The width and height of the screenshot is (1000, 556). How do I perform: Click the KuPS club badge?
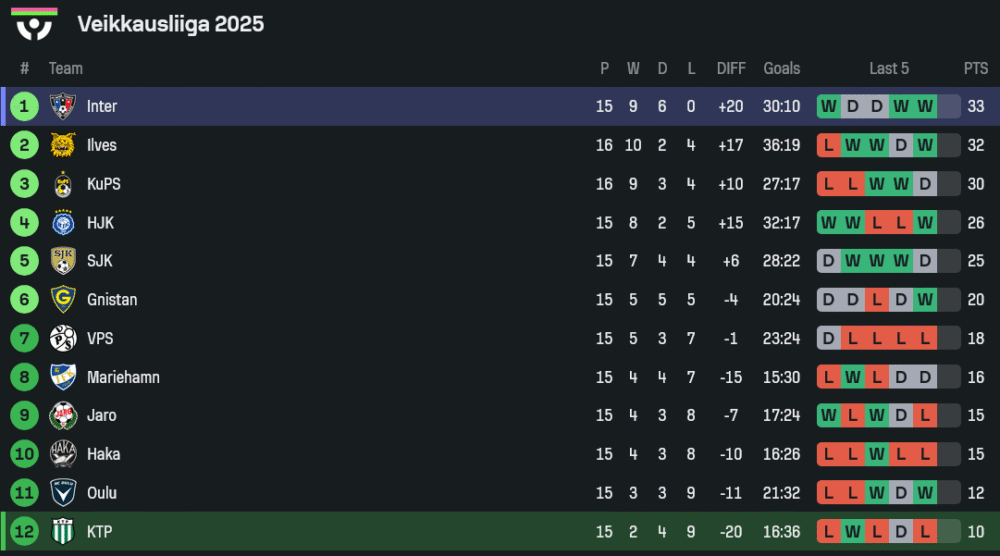point(63,184)
